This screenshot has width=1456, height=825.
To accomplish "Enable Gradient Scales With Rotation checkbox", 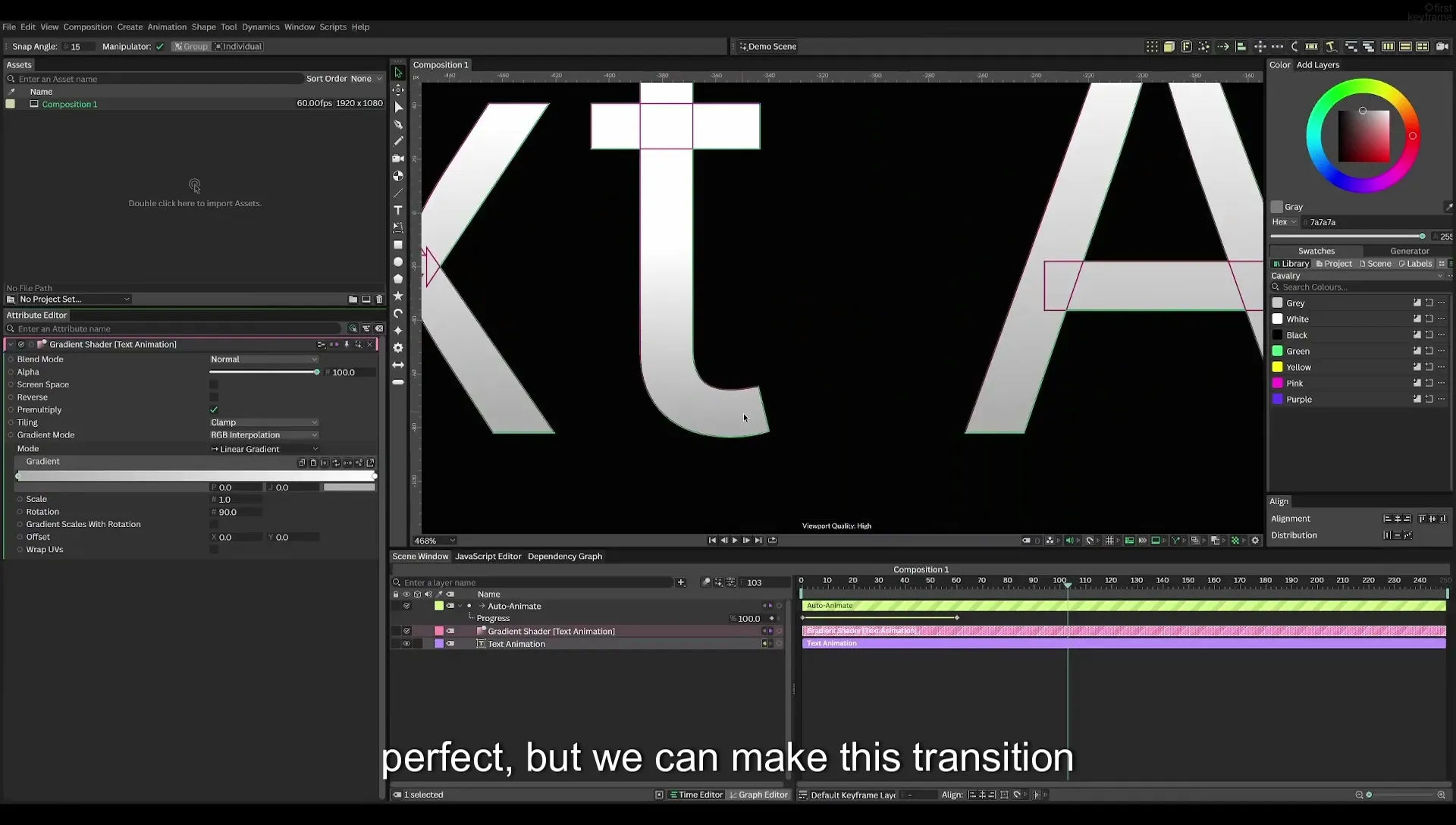I will (x=214, y=525).
